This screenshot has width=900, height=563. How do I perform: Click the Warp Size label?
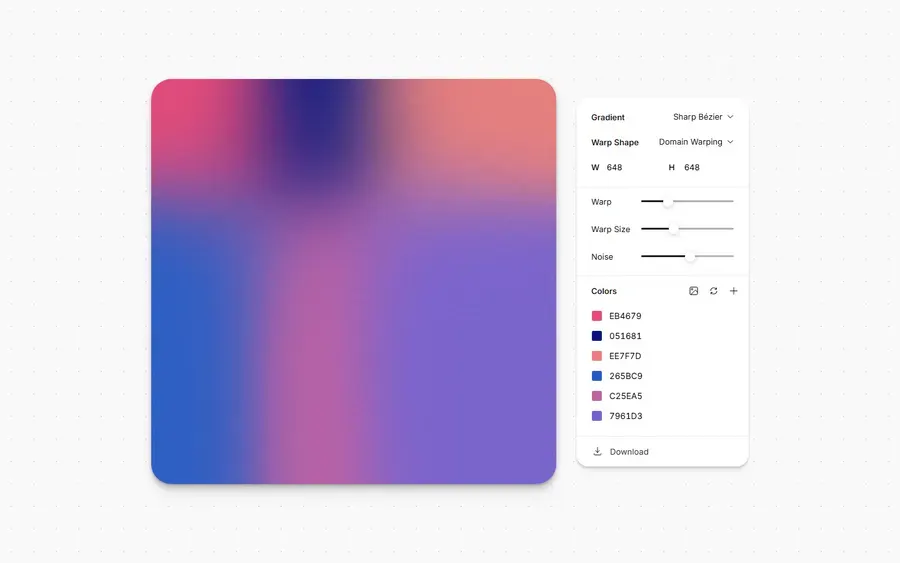pos(611,230)
